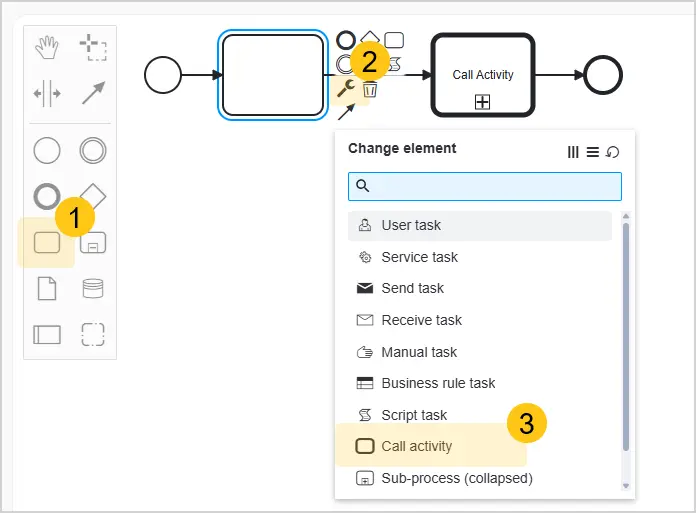Activate the create/remove space tool
Viewport: 696px width, 513px height.
click(47, 94)
